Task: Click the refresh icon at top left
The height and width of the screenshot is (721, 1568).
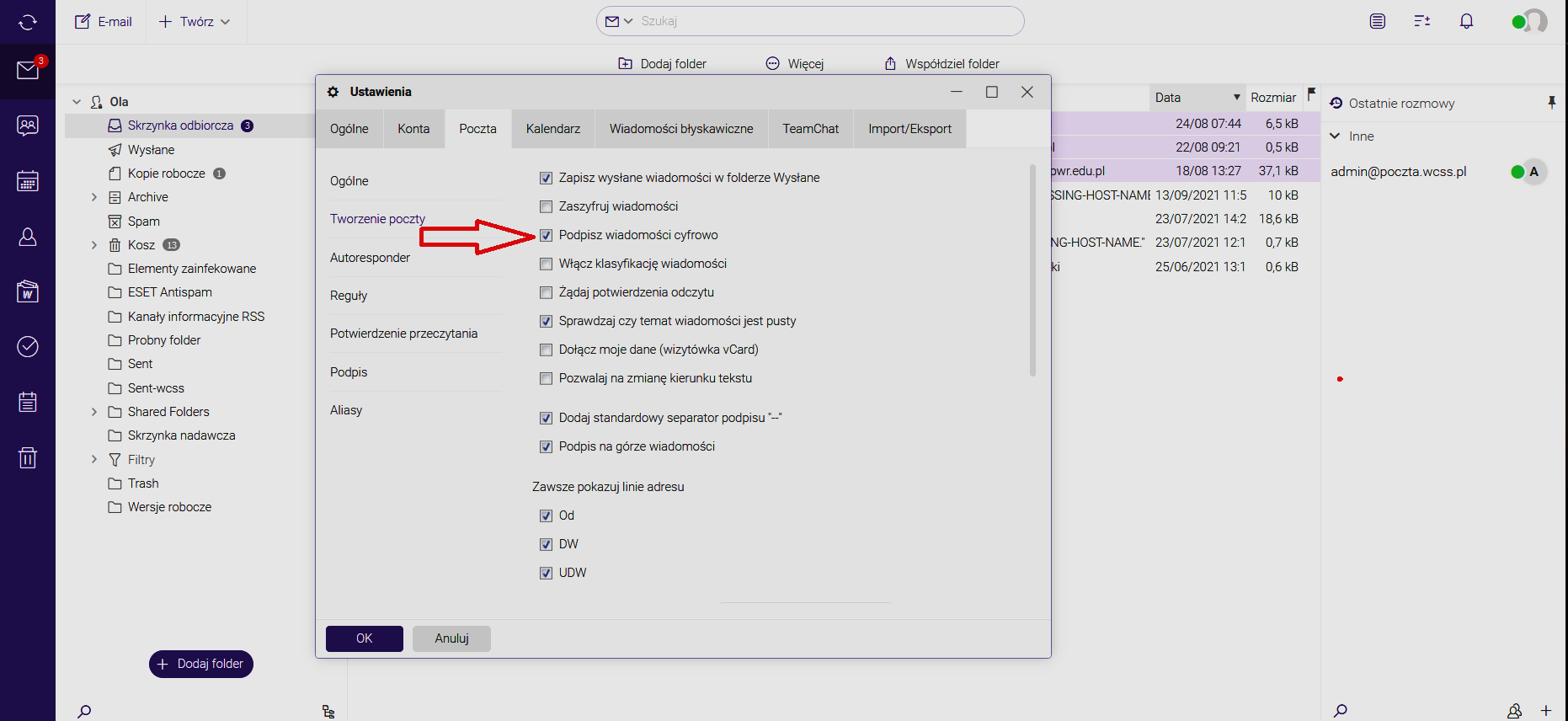Action: (x=28, y=22)
